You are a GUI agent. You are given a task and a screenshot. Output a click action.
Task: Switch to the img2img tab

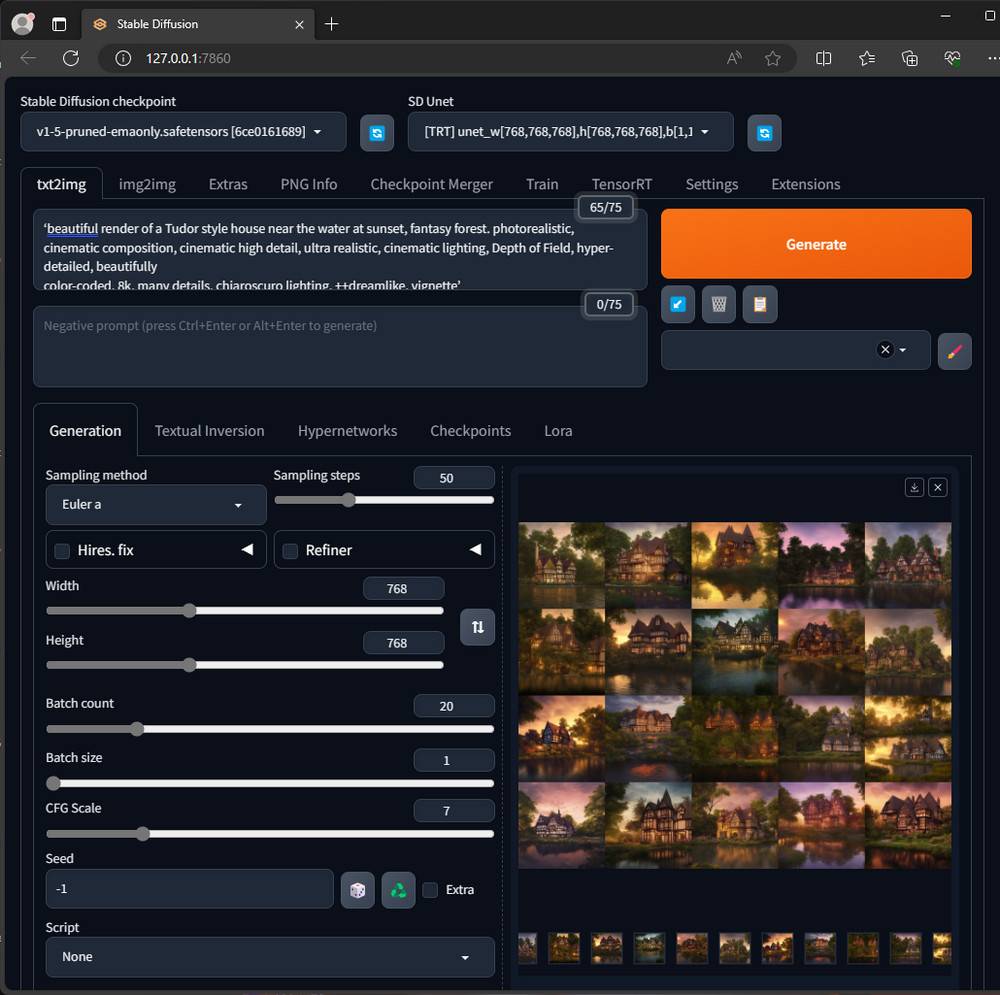pos(147,184)
